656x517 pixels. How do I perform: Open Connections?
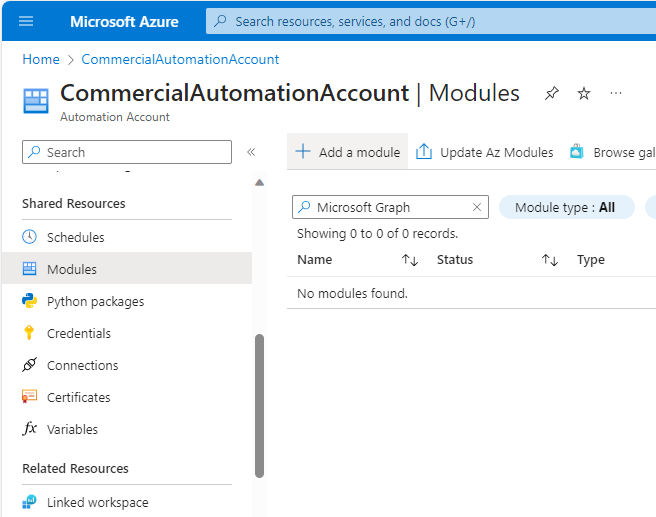click(x=127, y=365)
